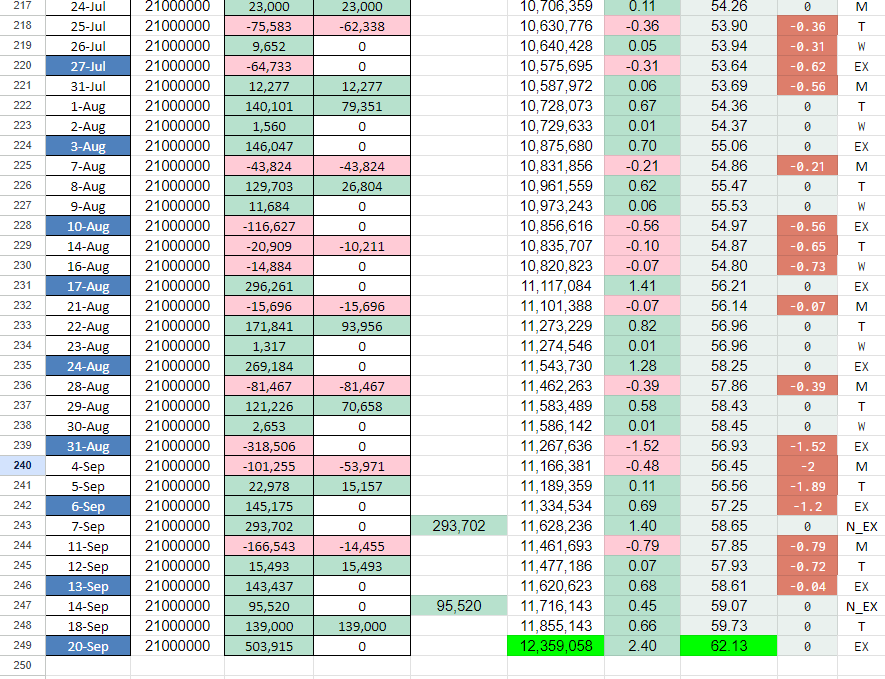This screenshot has height=679, width=885.
Task: Click cell showing 140,101
Action: [269, 106]
